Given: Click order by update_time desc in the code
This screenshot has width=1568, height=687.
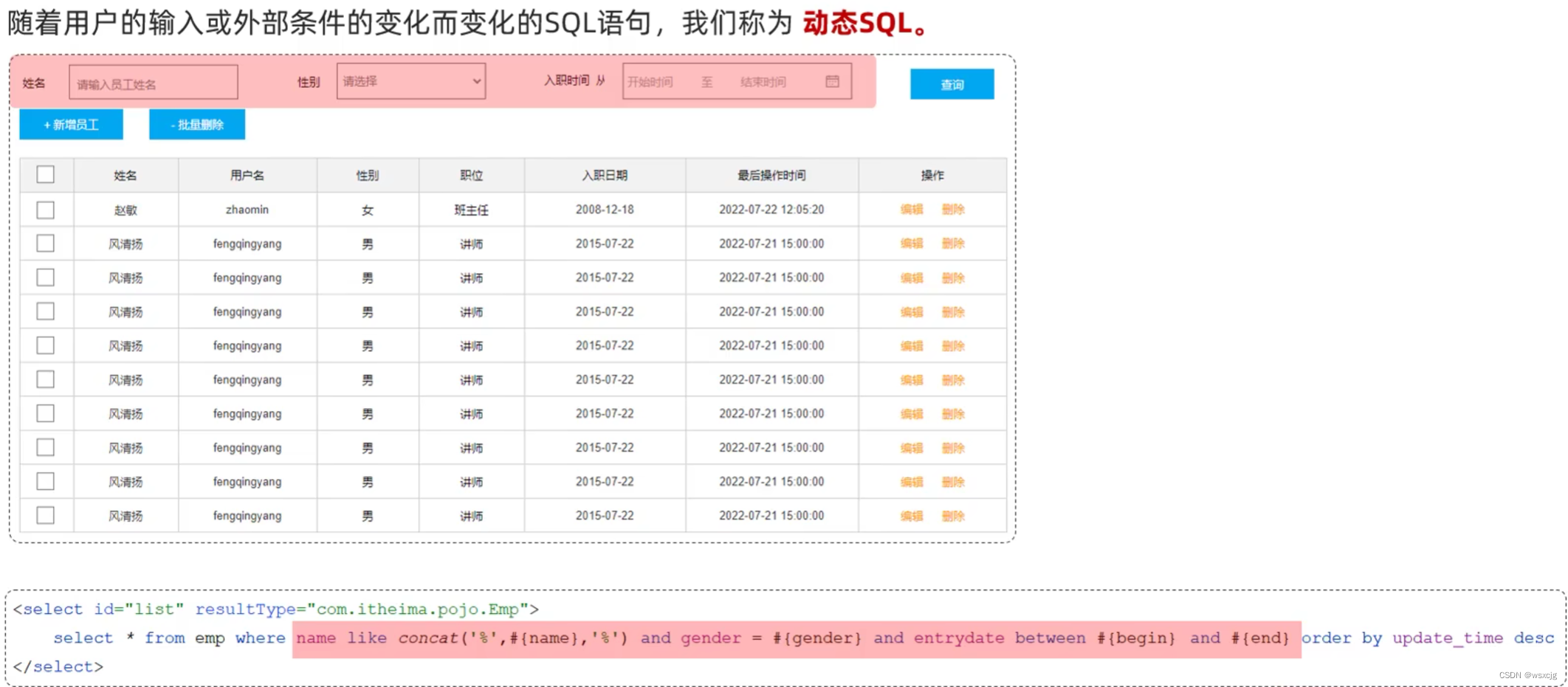Looking at the screenshot, I should coord(1427,638).
